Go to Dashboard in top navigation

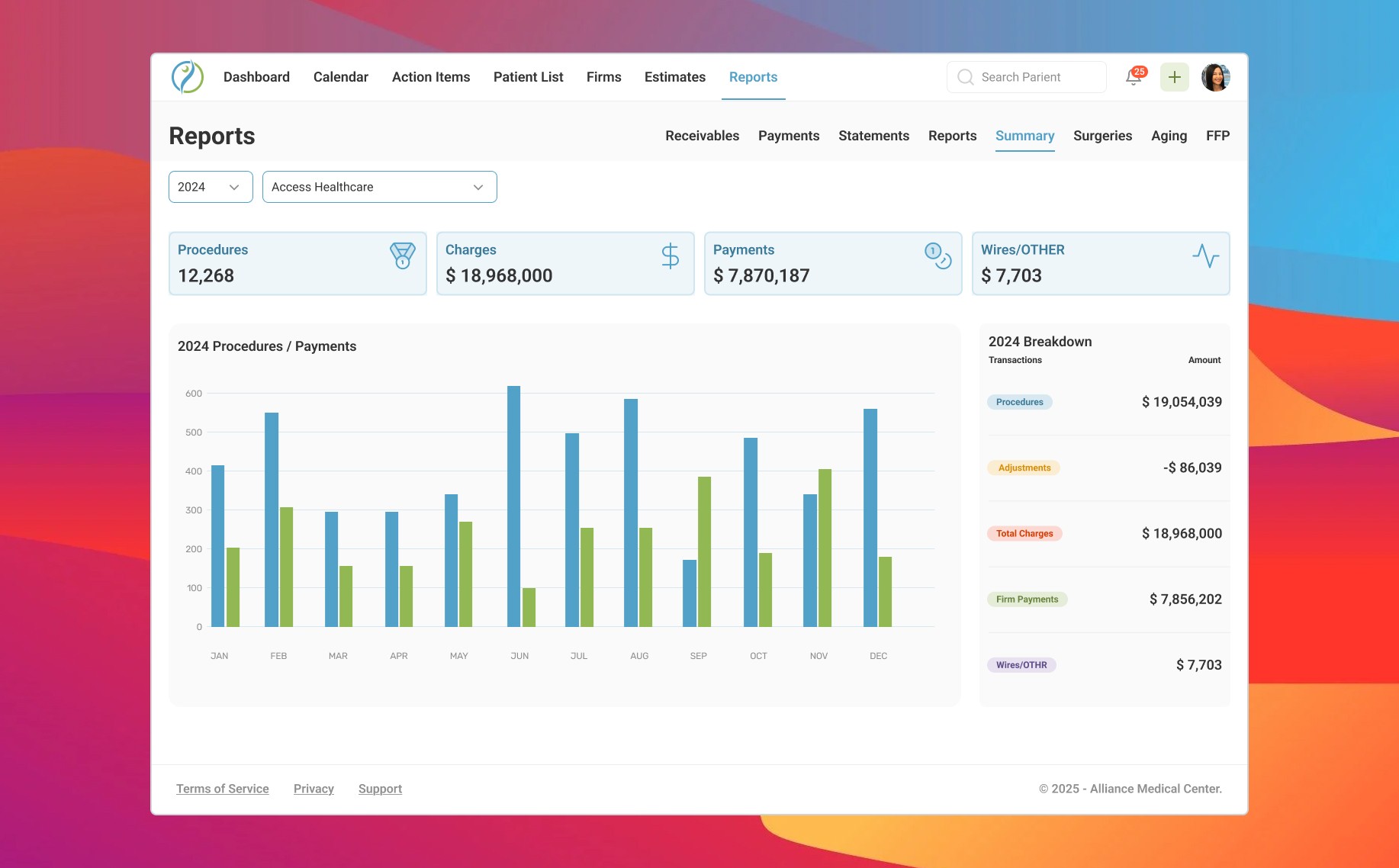click(x=256, y=77)
